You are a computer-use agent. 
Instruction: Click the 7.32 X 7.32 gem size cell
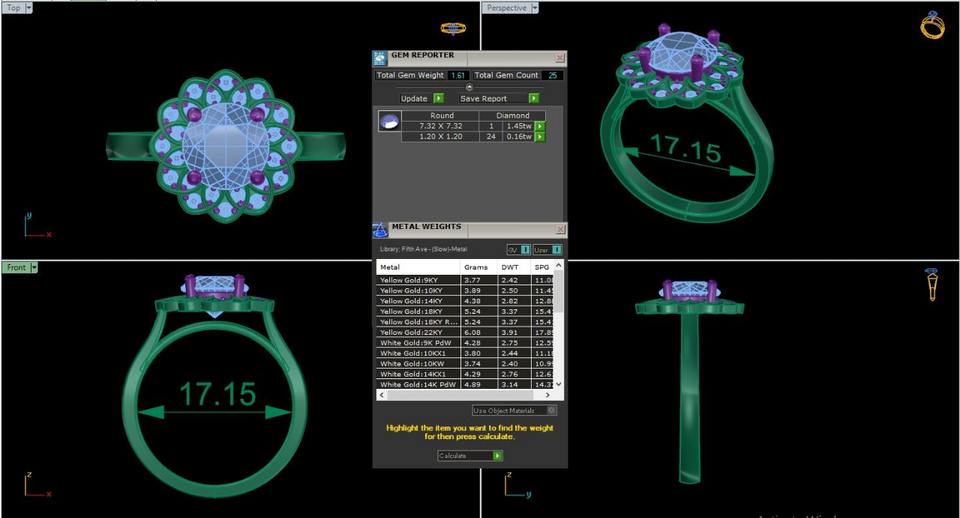[440, 126]
